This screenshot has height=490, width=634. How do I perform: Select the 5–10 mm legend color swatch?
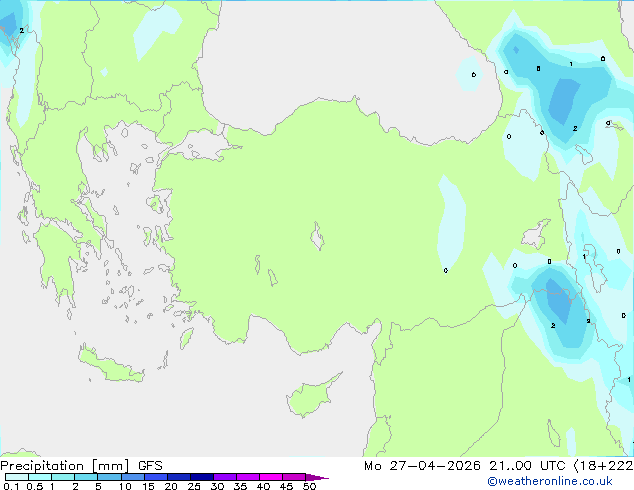pyautogui.click(x=109, y=477)
